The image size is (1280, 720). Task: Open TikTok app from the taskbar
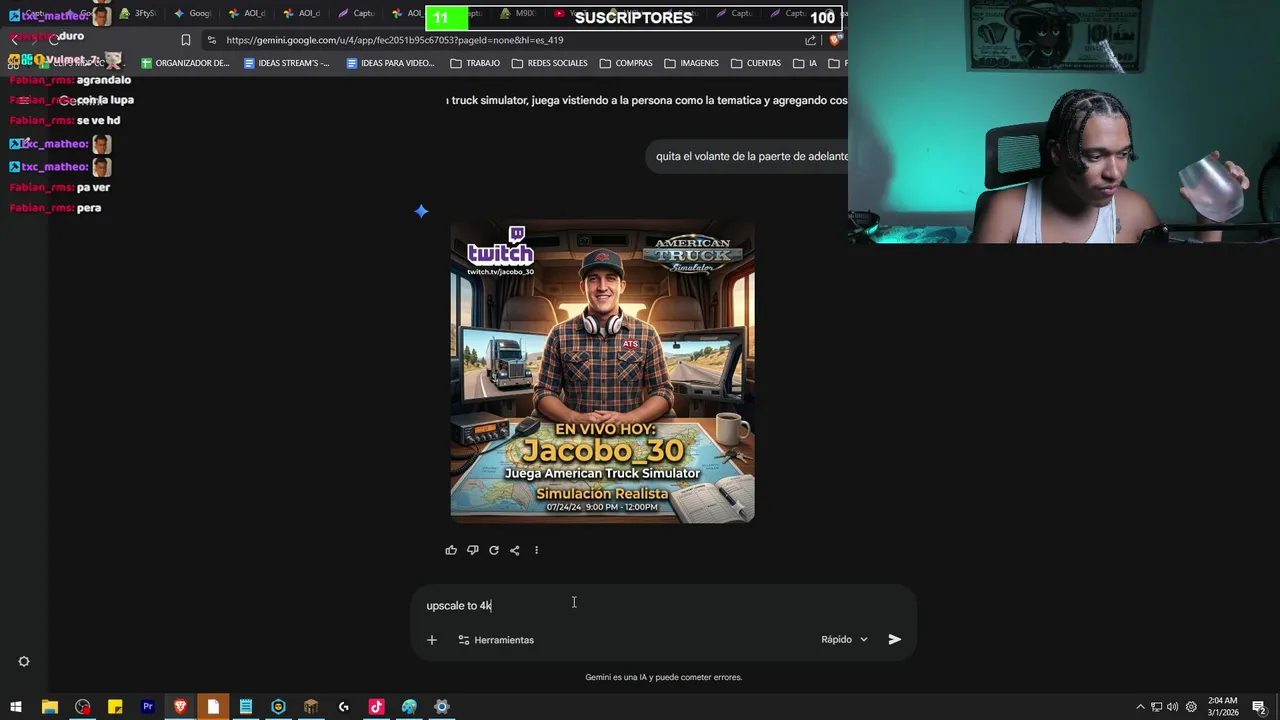pos(376,707)
